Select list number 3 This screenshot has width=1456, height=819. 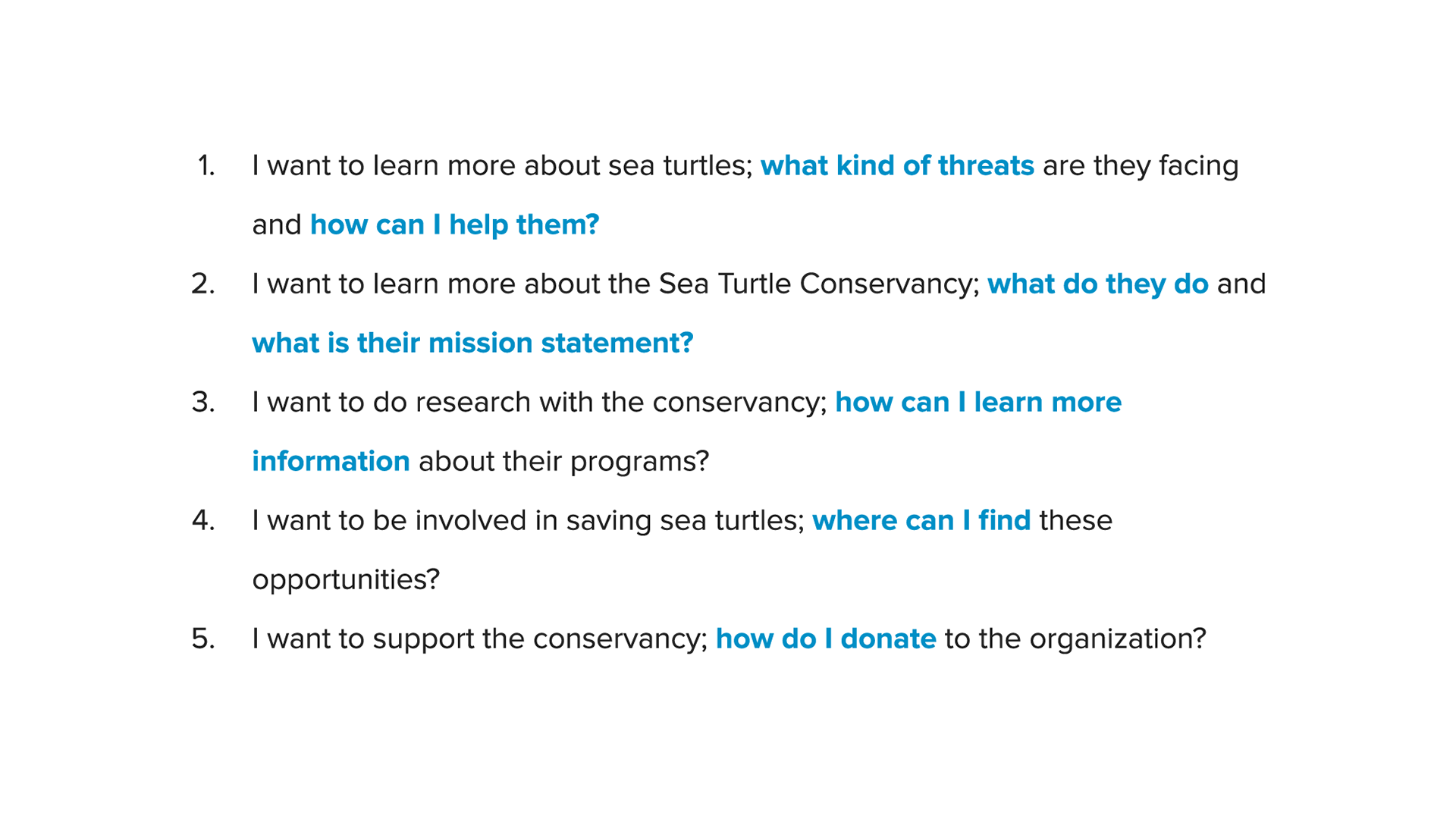203,403
